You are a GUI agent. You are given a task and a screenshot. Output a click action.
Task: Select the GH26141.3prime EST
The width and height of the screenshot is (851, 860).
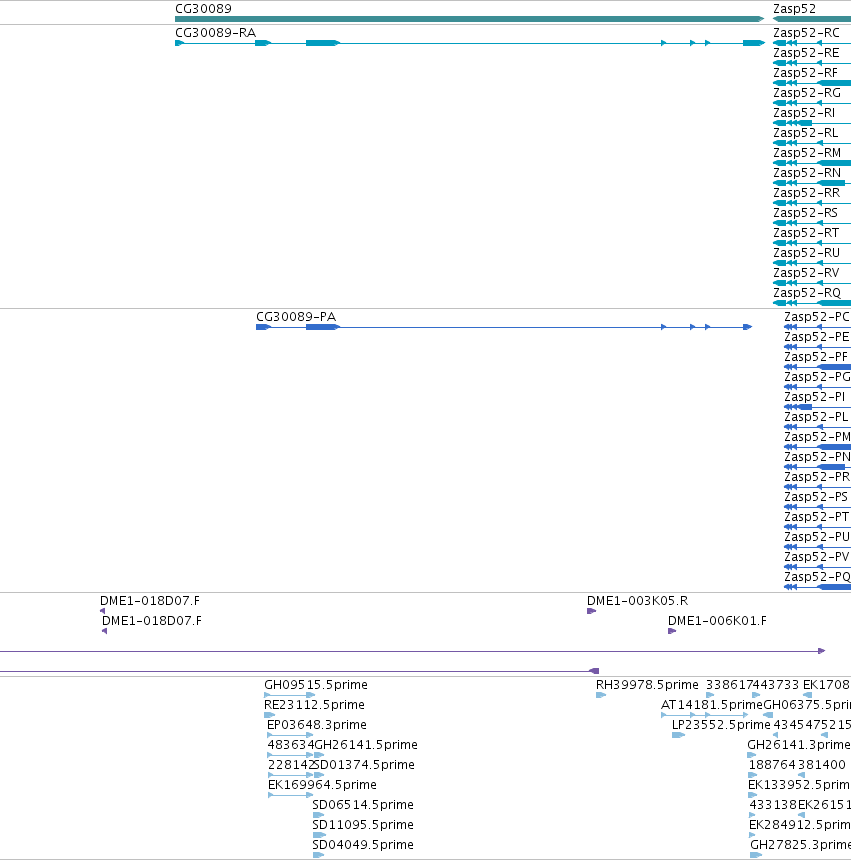[x=799, y=745]
